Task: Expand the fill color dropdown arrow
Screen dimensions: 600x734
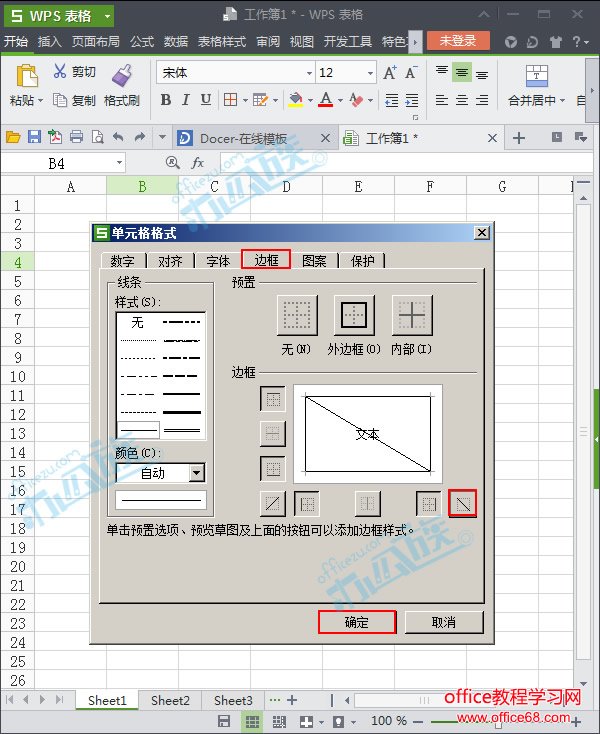Action: [x=310, y=100]
